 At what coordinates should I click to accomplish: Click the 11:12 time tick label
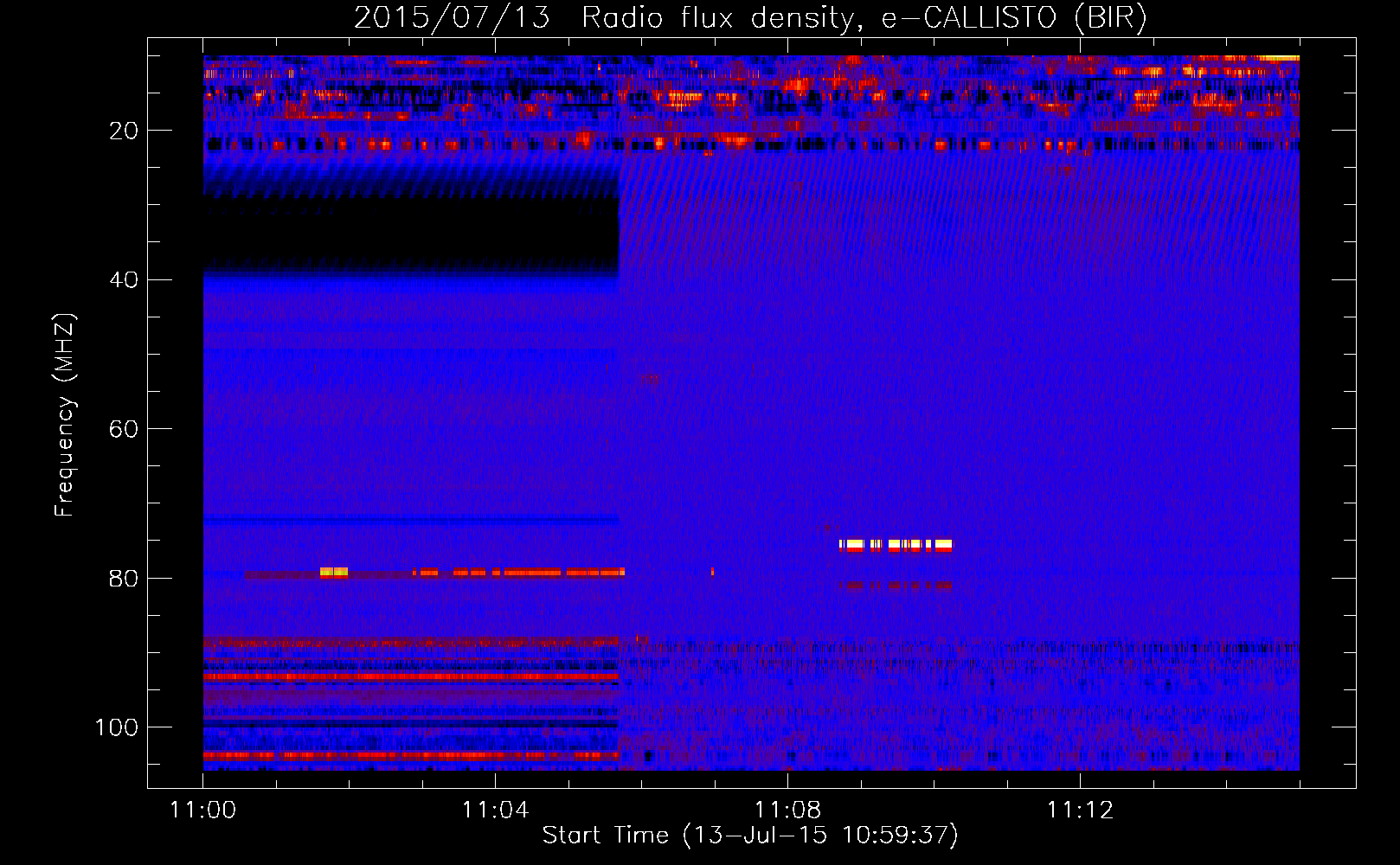pos(1080,810)
